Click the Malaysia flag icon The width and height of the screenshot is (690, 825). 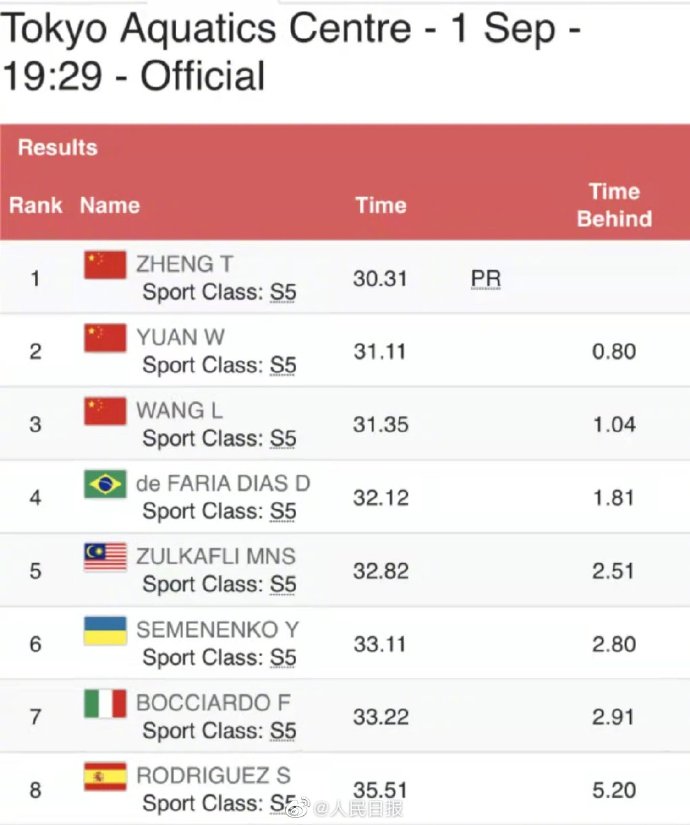click(105, 557)
